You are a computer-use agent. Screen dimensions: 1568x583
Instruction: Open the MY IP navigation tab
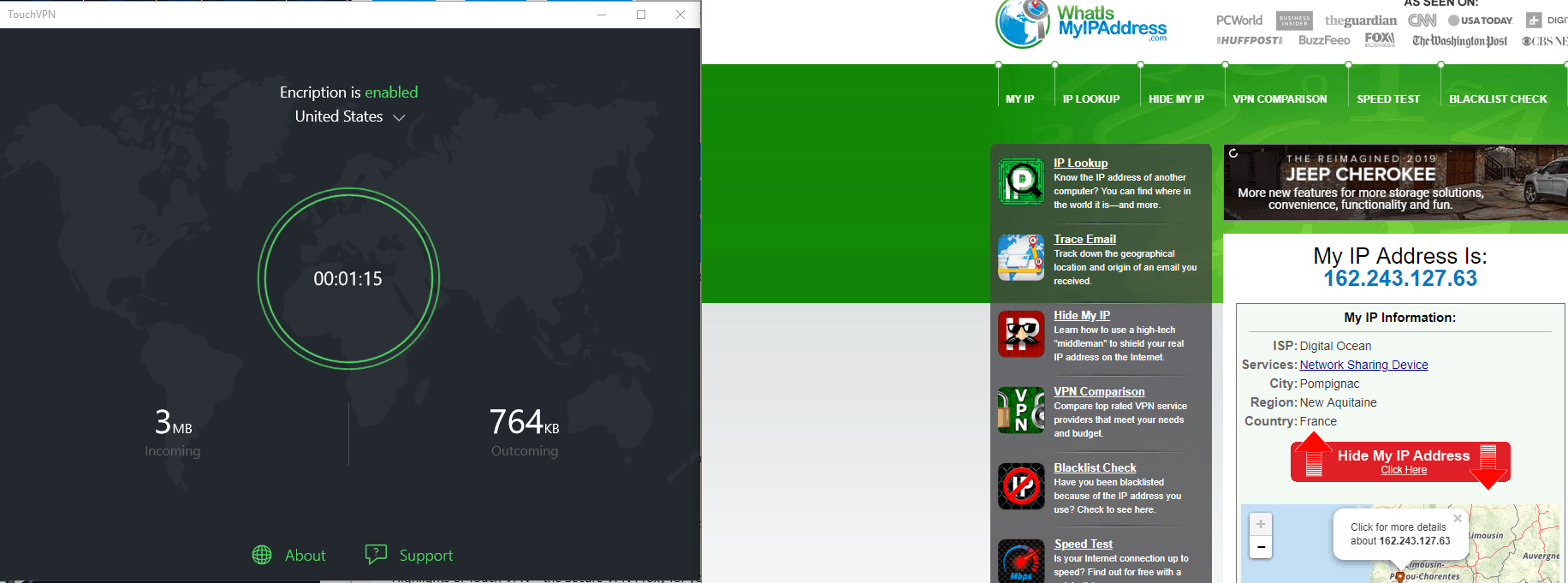[1019, 99]
